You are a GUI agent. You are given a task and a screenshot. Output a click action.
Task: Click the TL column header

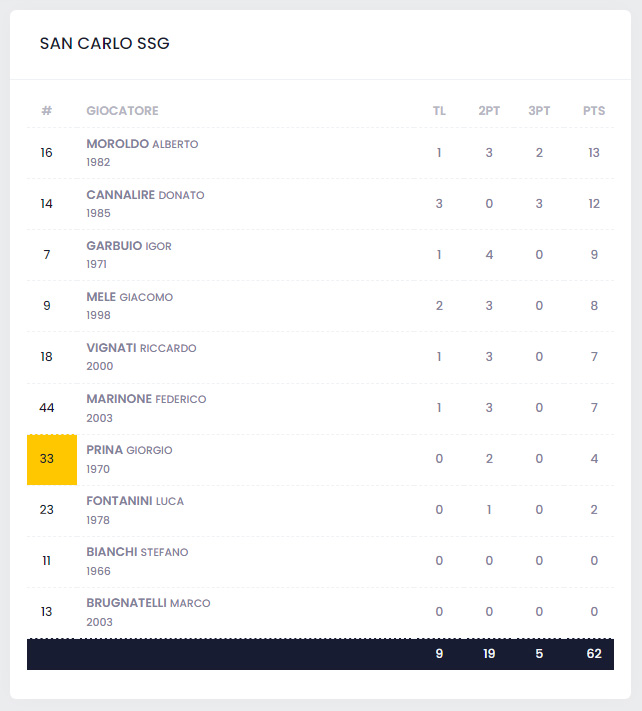[x=439, y=111]
